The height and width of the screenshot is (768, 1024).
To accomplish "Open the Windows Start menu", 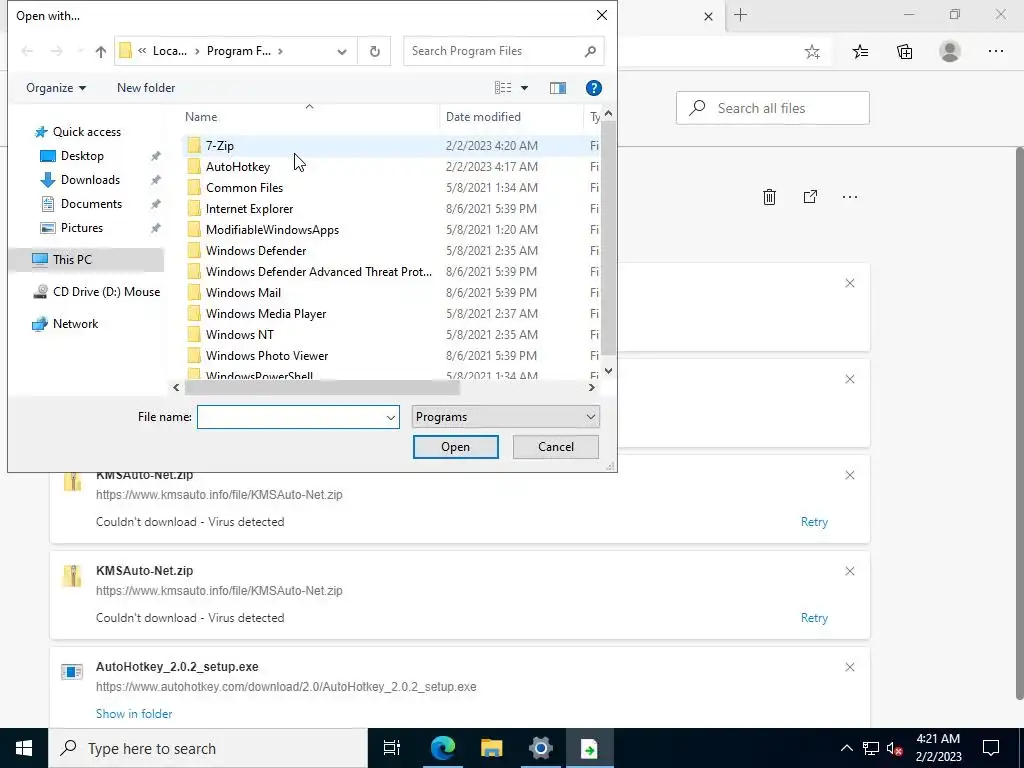I will [x=24, y=748].
